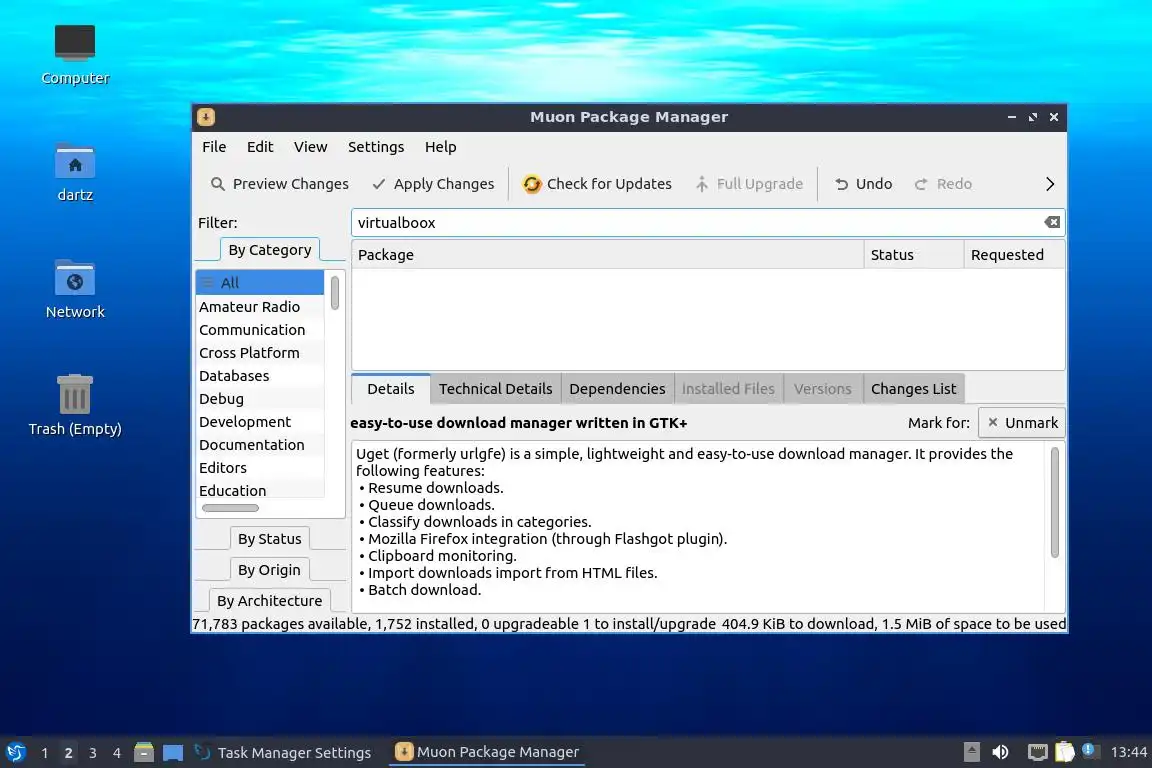Switch to the By Architecture filter
Screen dimensions: 1152x768
(x=270, y=600)
